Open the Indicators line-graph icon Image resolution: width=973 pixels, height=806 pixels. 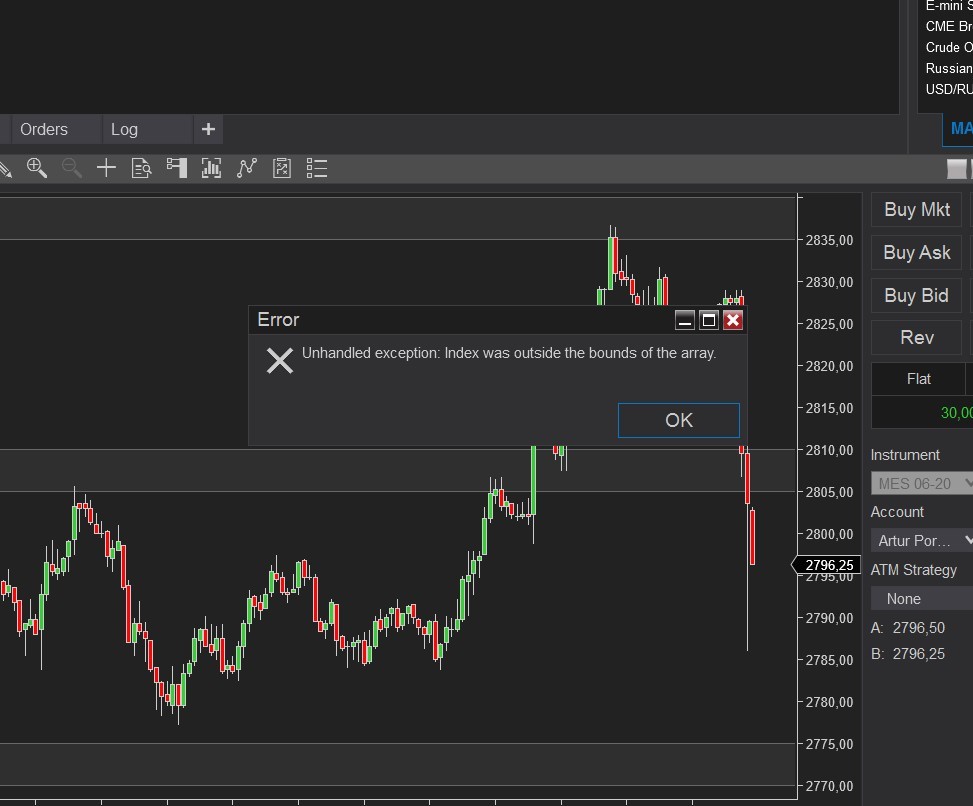pos(247,168)
